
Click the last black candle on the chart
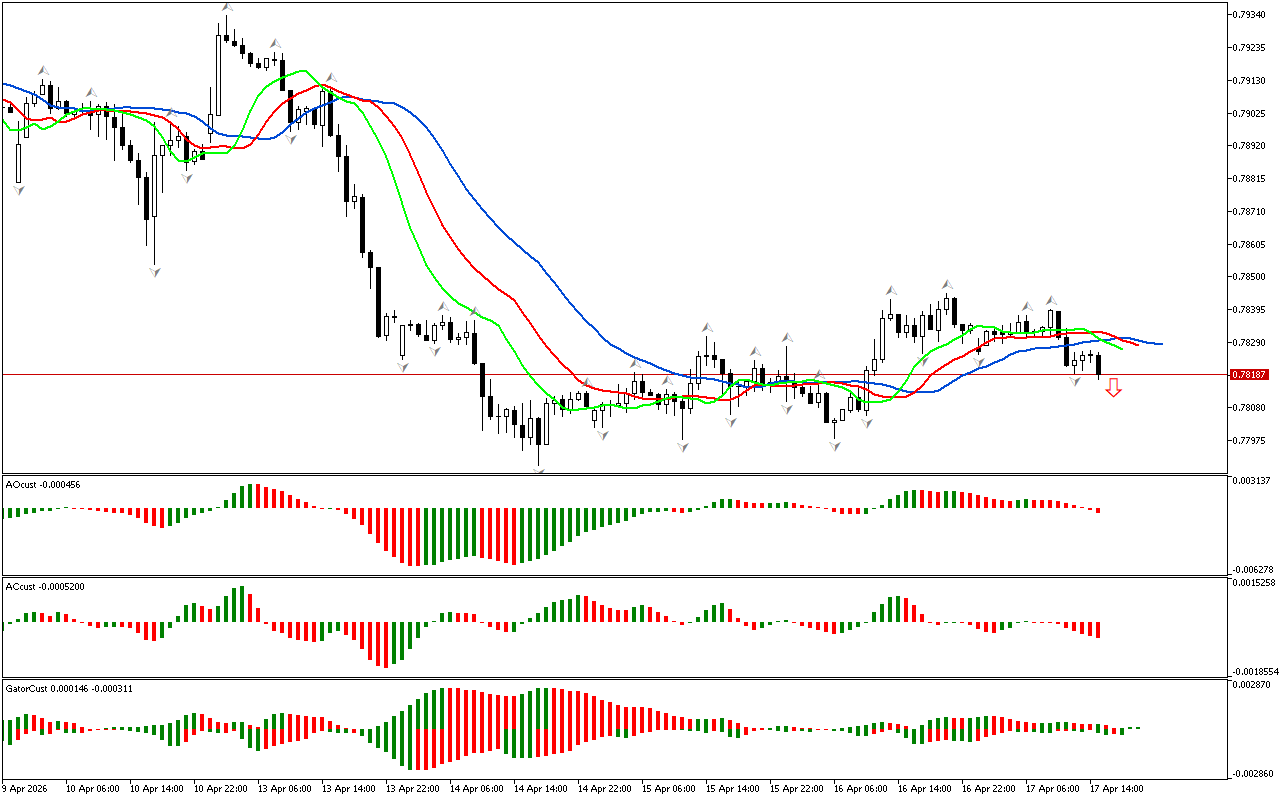click(1098, 365)
